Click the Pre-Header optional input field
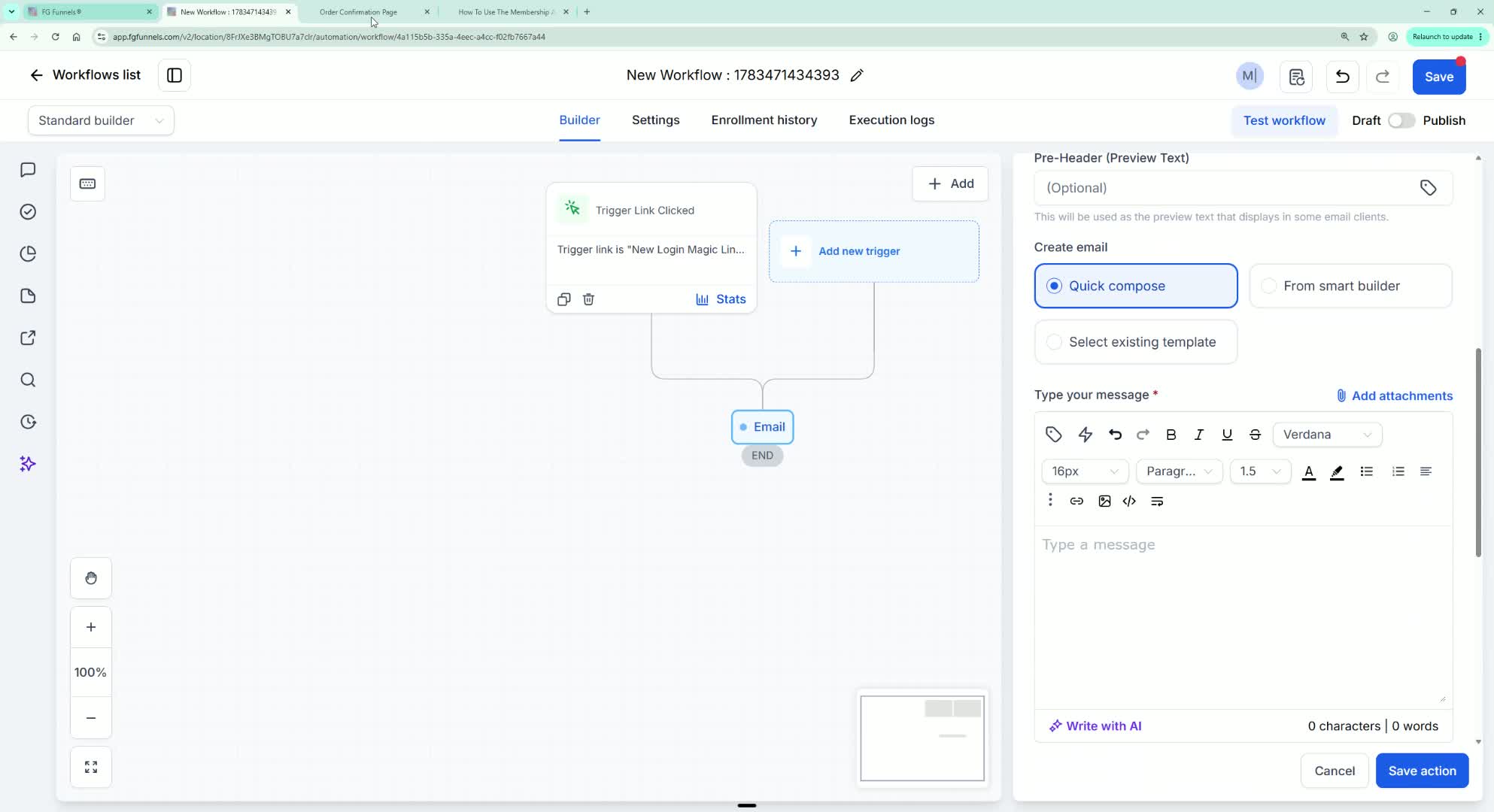1494x812 pixels. [1243, 188]
